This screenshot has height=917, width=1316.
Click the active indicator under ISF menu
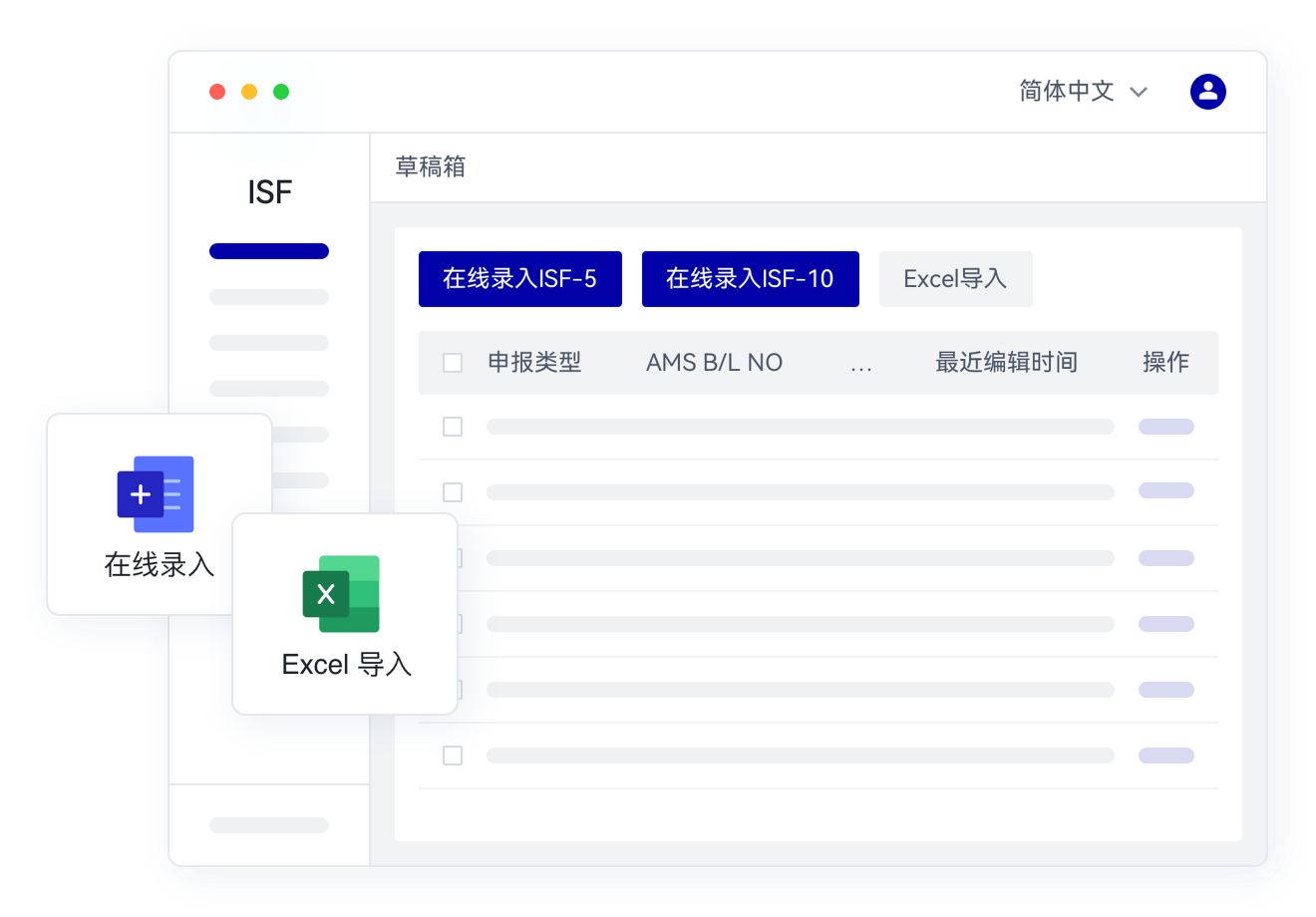pyautogui.click(x=269, y=250)
